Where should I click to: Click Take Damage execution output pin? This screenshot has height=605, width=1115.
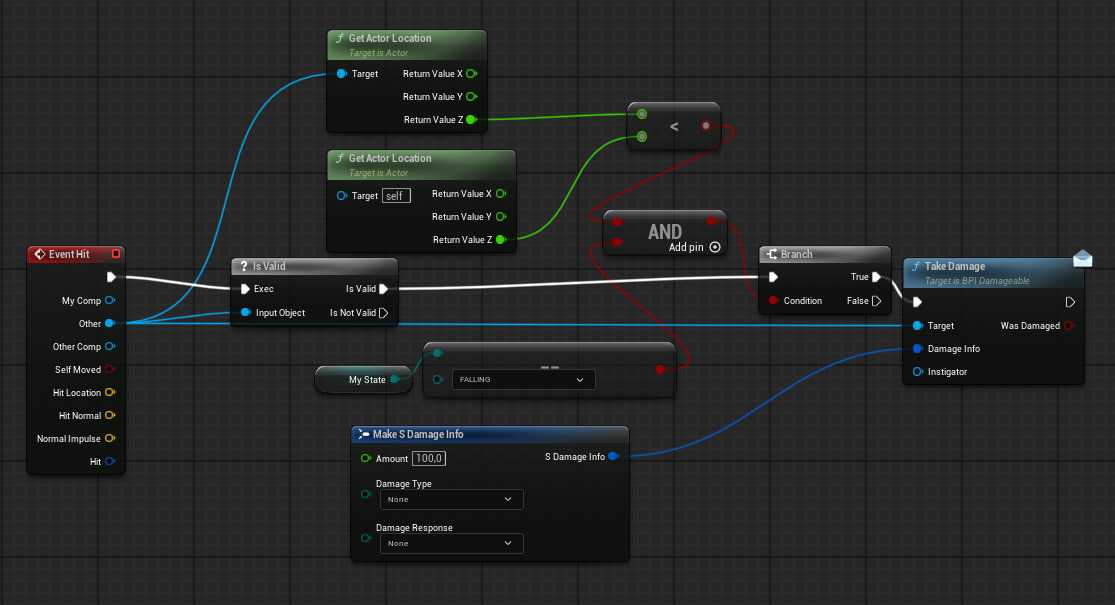point(1070,302)
